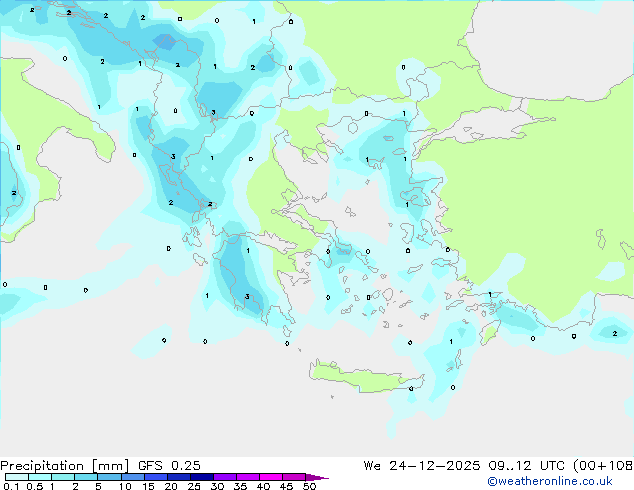Click the "50" legend scale label
This screenshot has width=634, height=490.
coord(309,486)
